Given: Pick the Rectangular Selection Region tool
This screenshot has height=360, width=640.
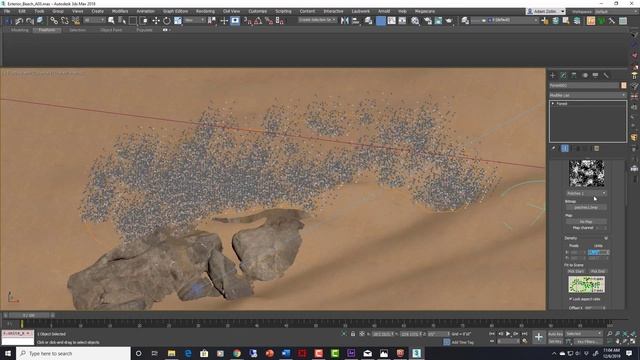Looking at the screenshot, I should [133, 21].
